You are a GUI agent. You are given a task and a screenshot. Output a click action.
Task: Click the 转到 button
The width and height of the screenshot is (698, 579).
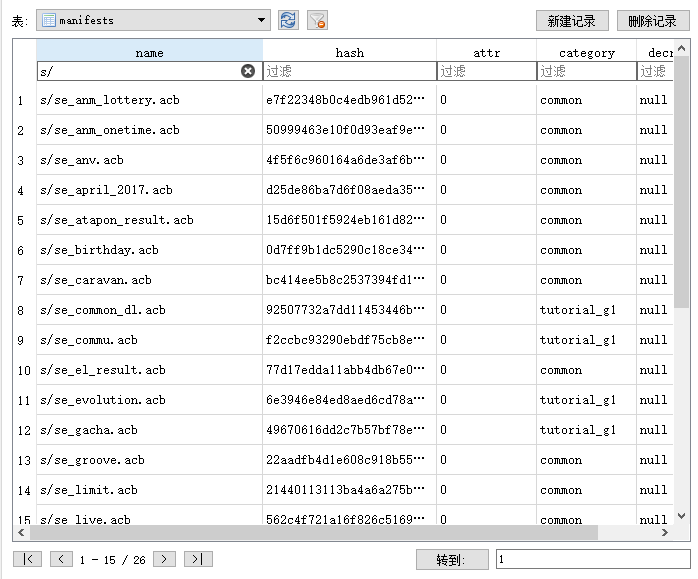coord(452,560)
